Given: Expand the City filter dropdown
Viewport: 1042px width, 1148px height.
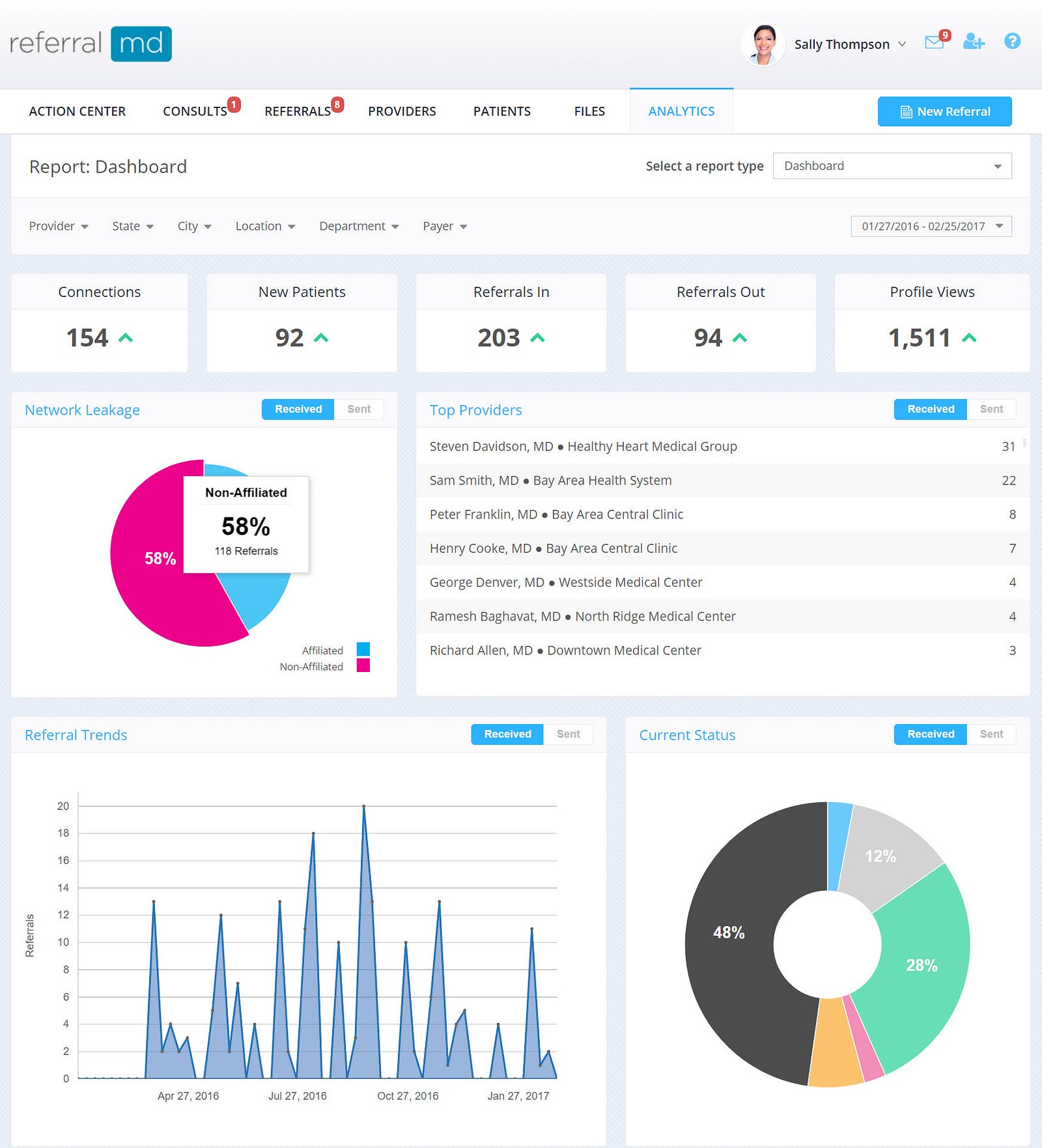Looking at the screenshot, I should pos(194,226).
